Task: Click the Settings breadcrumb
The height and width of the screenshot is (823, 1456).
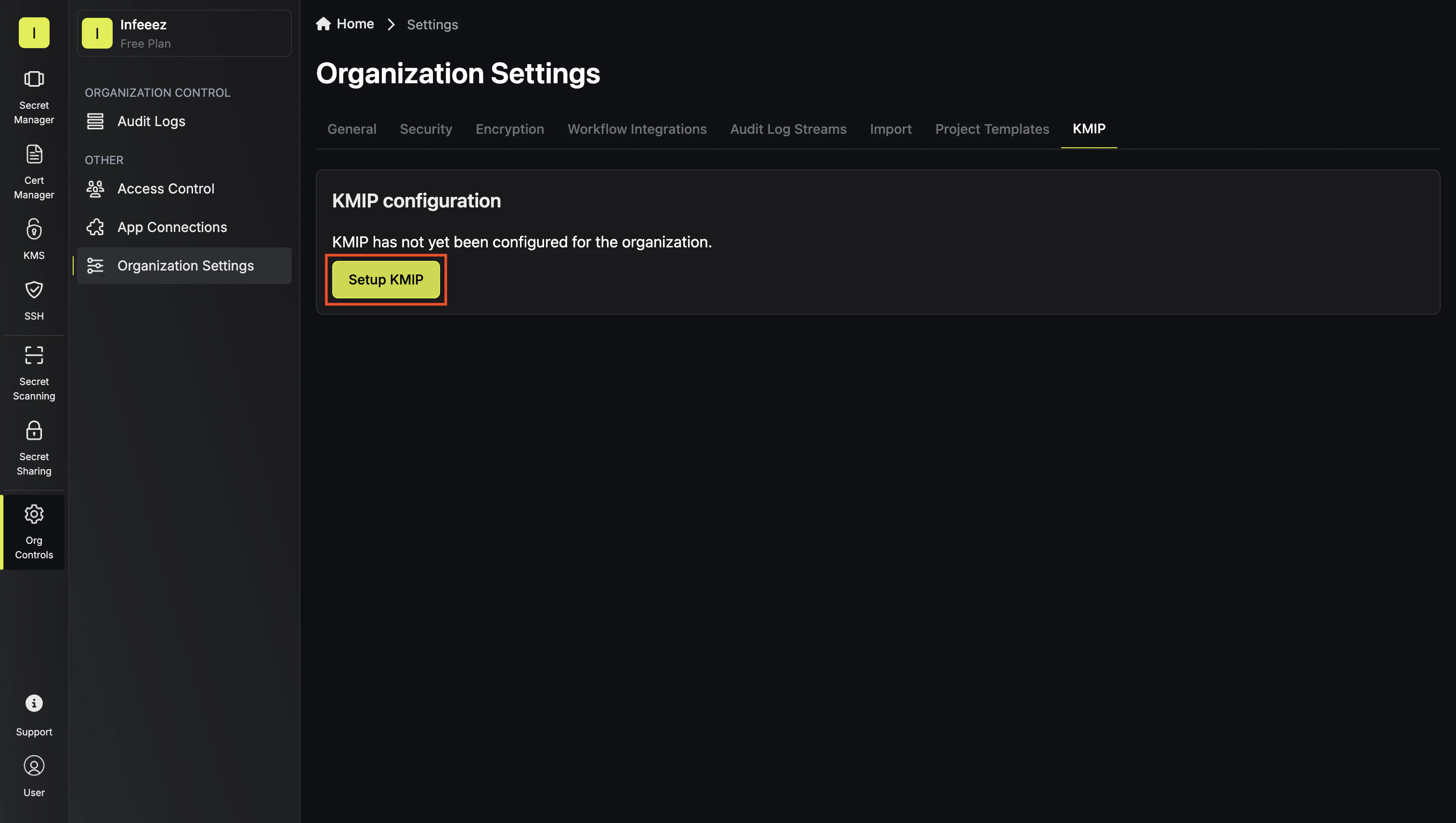Action: [432, 25]
